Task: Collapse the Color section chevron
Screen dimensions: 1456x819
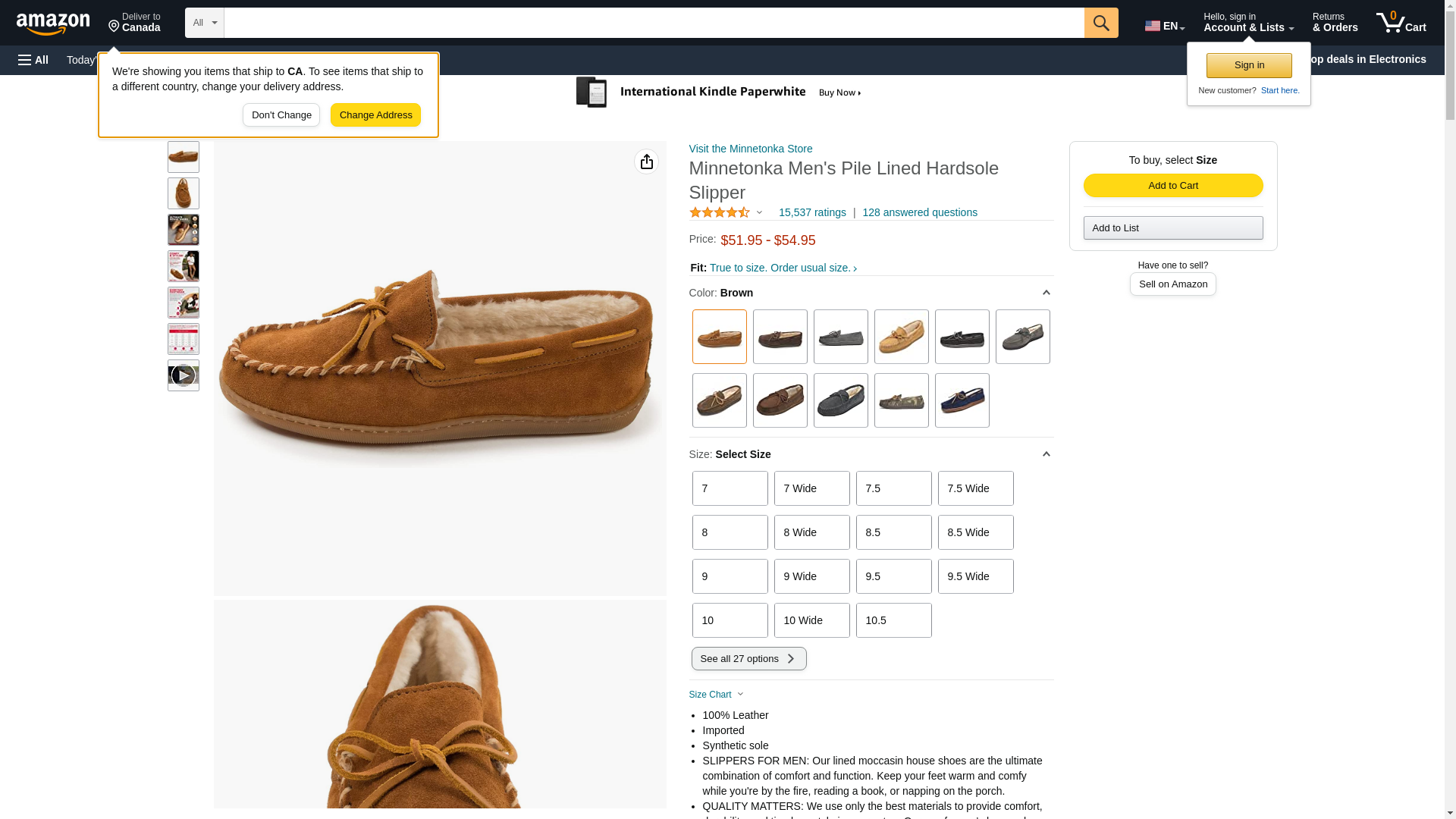Action: (1046, 293)
